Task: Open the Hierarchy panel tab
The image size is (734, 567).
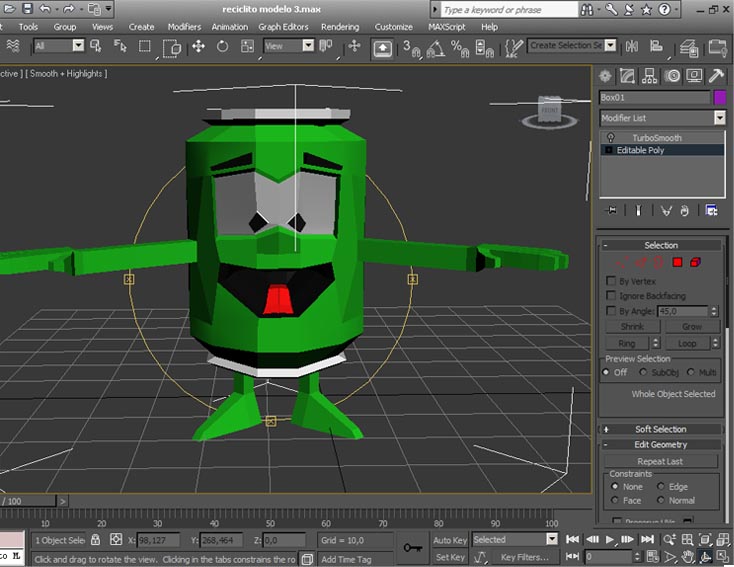Action: [649, 76]
